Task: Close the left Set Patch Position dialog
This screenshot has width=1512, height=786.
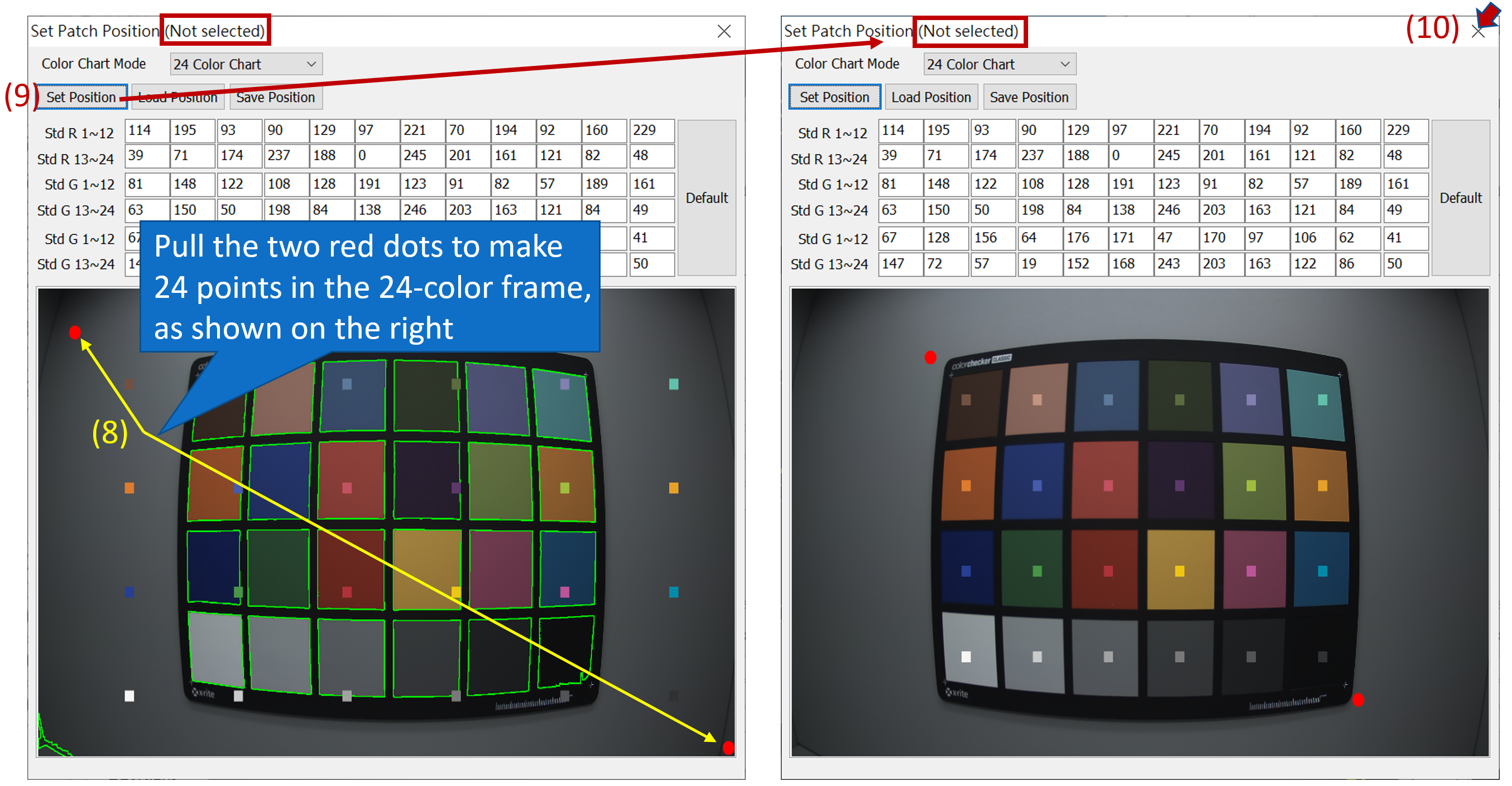Action: 724,31
